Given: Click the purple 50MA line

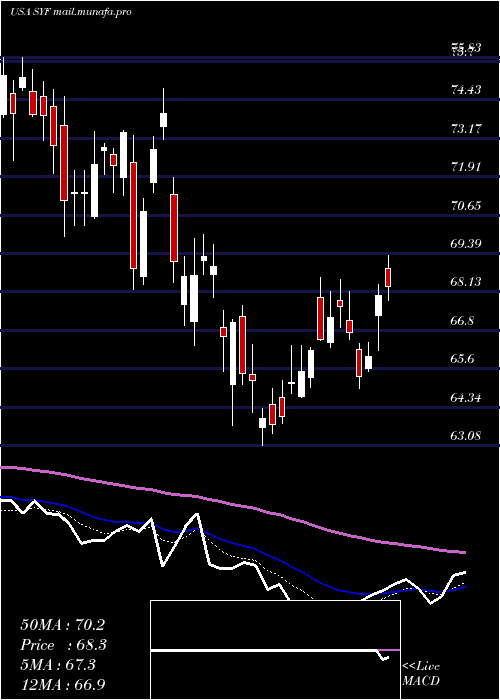Looking at the screenshot, I should pos(232,504).
